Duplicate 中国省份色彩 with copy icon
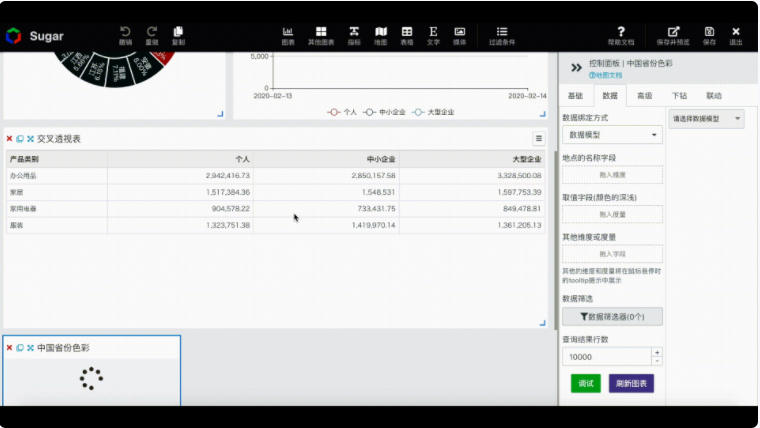 click(x=20, y=348)
